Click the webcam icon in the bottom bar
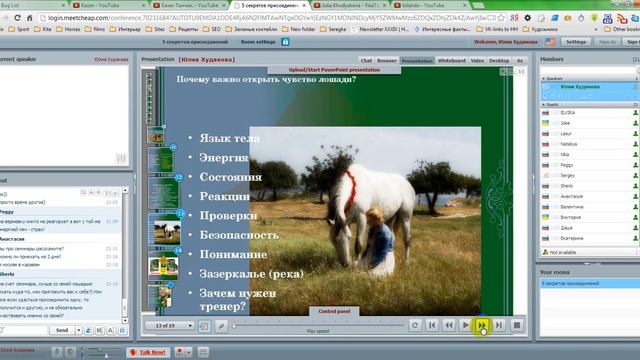The width and height of the screenshot is (640, 360). click(70, 352)
